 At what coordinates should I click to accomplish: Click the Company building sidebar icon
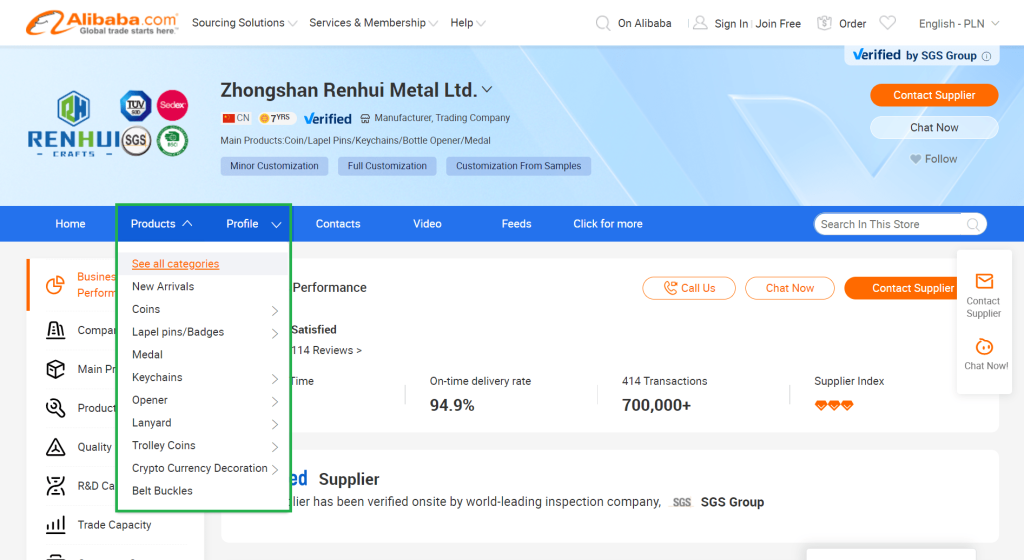coord(56,330)
